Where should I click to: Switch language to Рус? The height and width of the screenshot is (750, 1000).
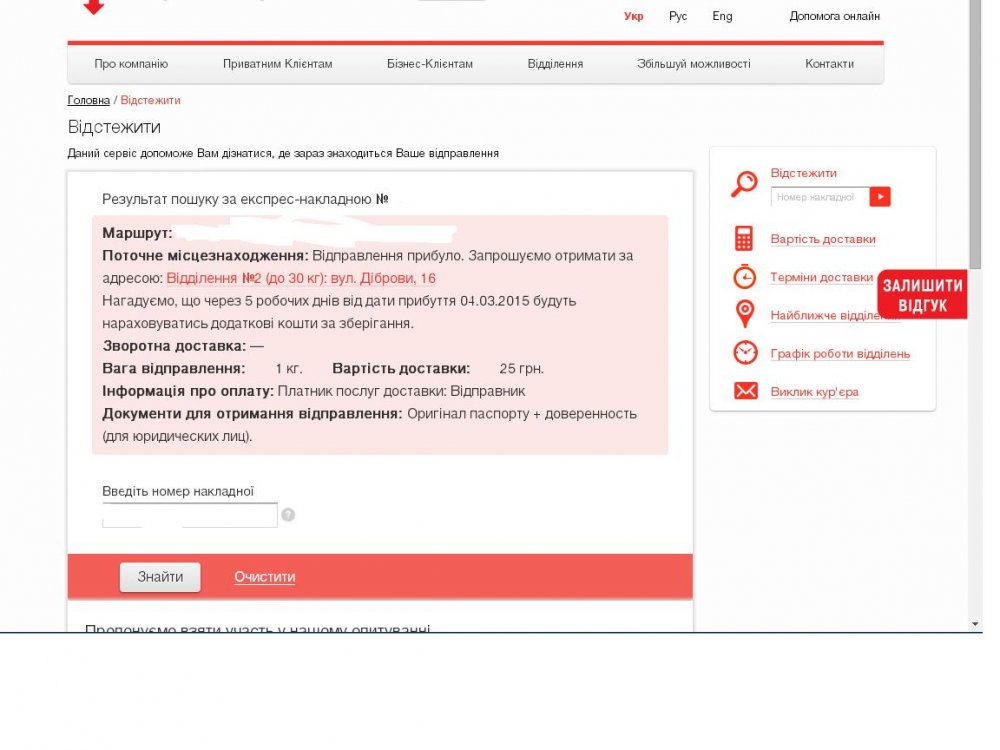click(x=677, y=16)
